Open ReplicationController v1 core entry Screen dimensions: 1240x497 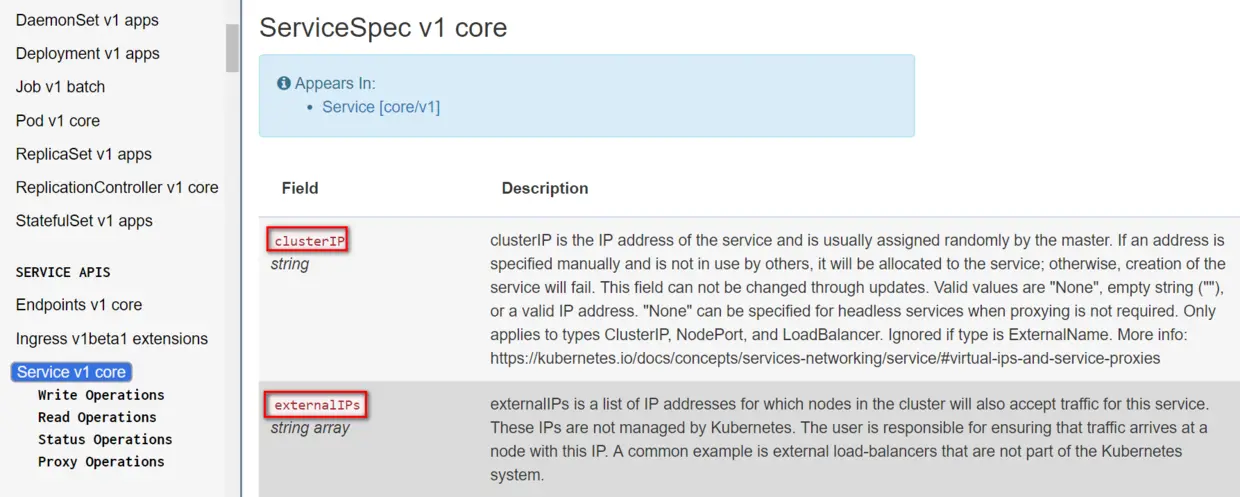[x=117, y=188]
